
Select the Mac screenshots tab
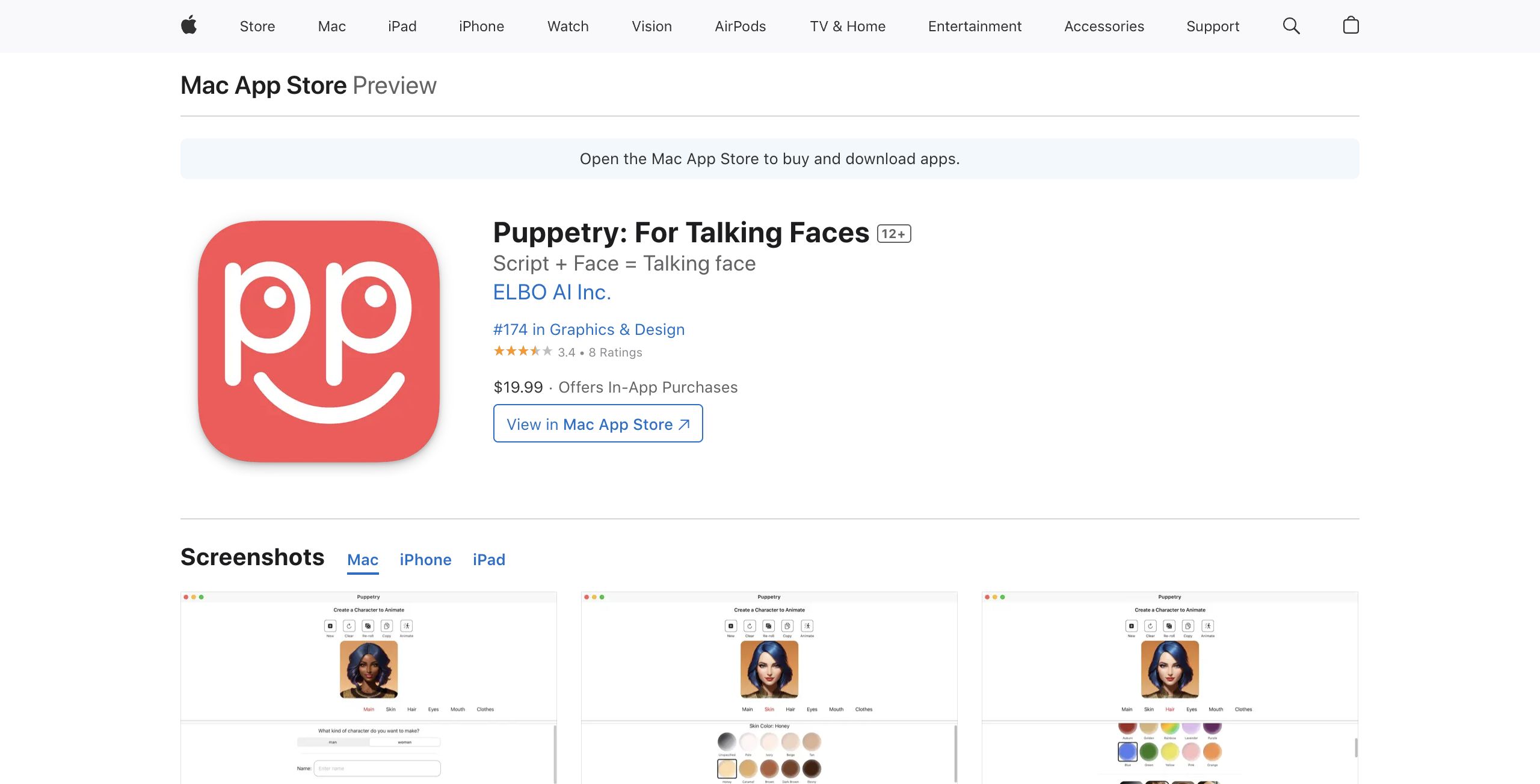point(363,560)
